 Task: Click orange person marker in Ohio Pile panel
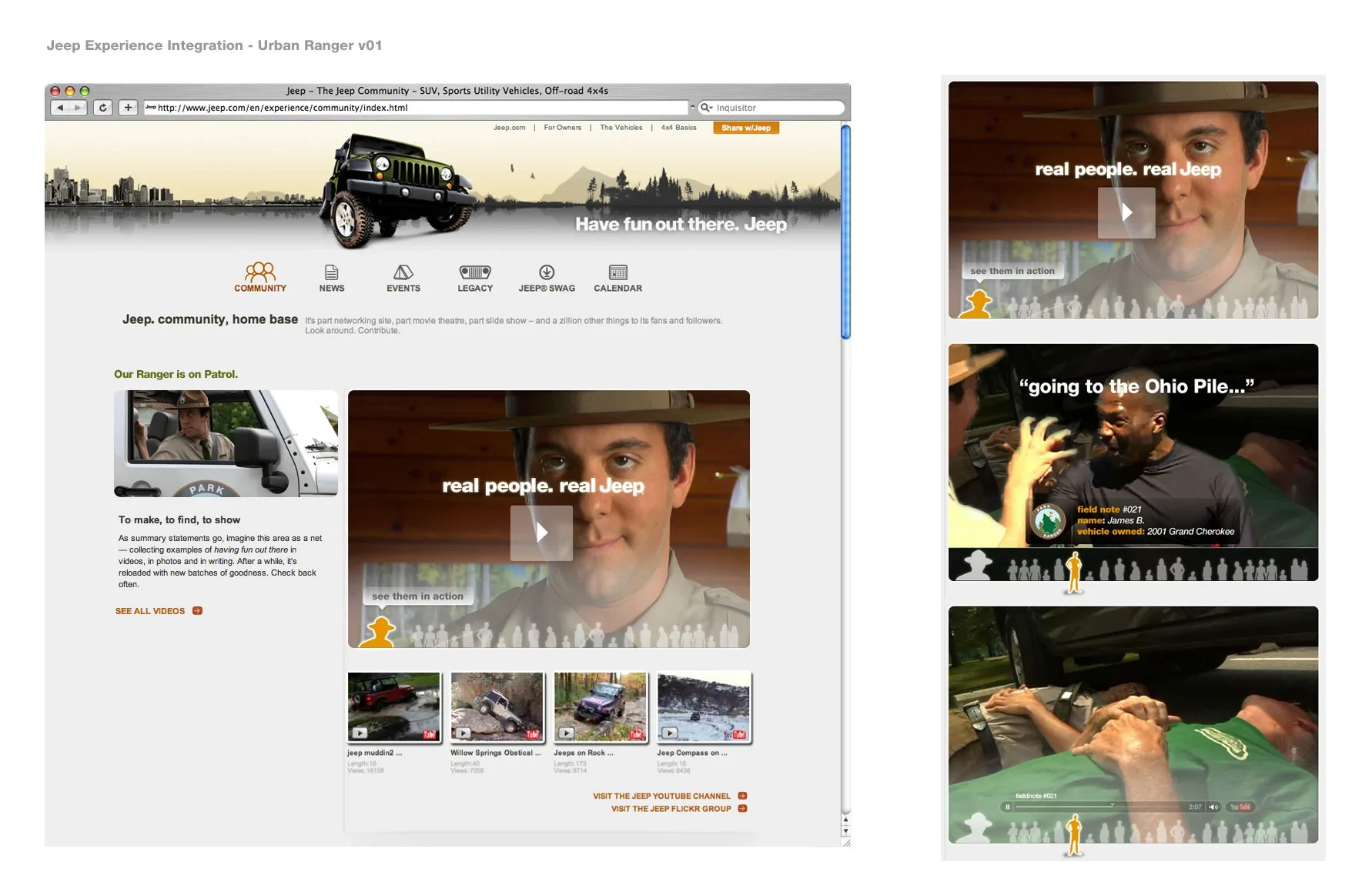click(x=1074, y=573)
